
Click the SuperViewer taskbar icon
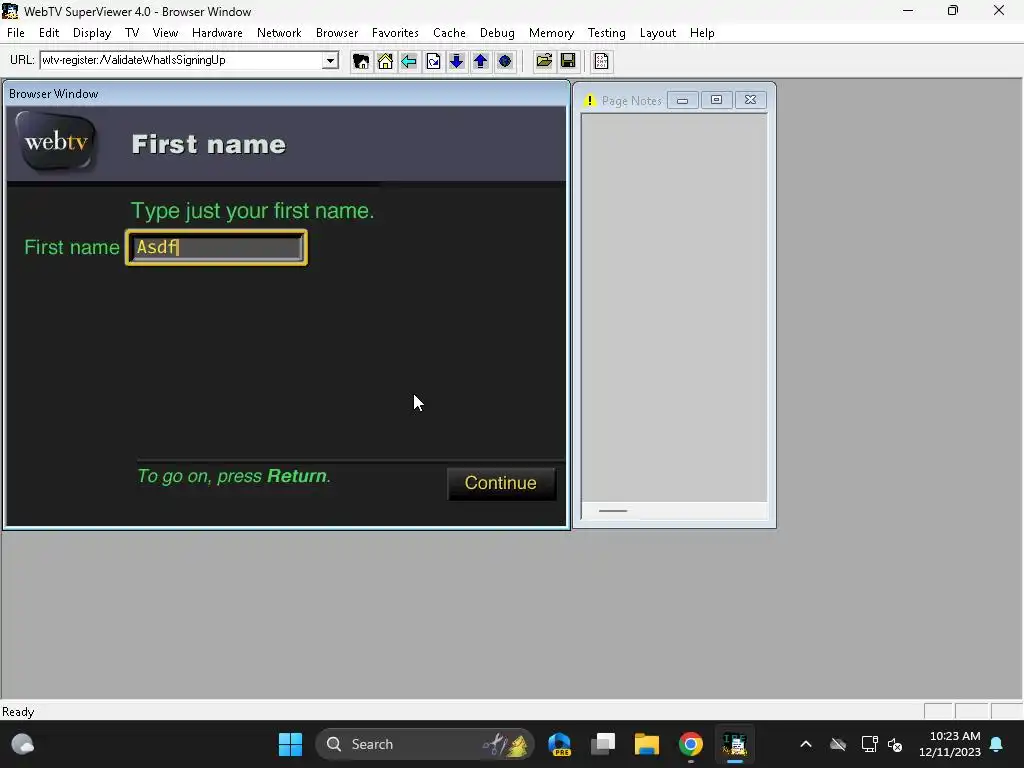[735, 744]
